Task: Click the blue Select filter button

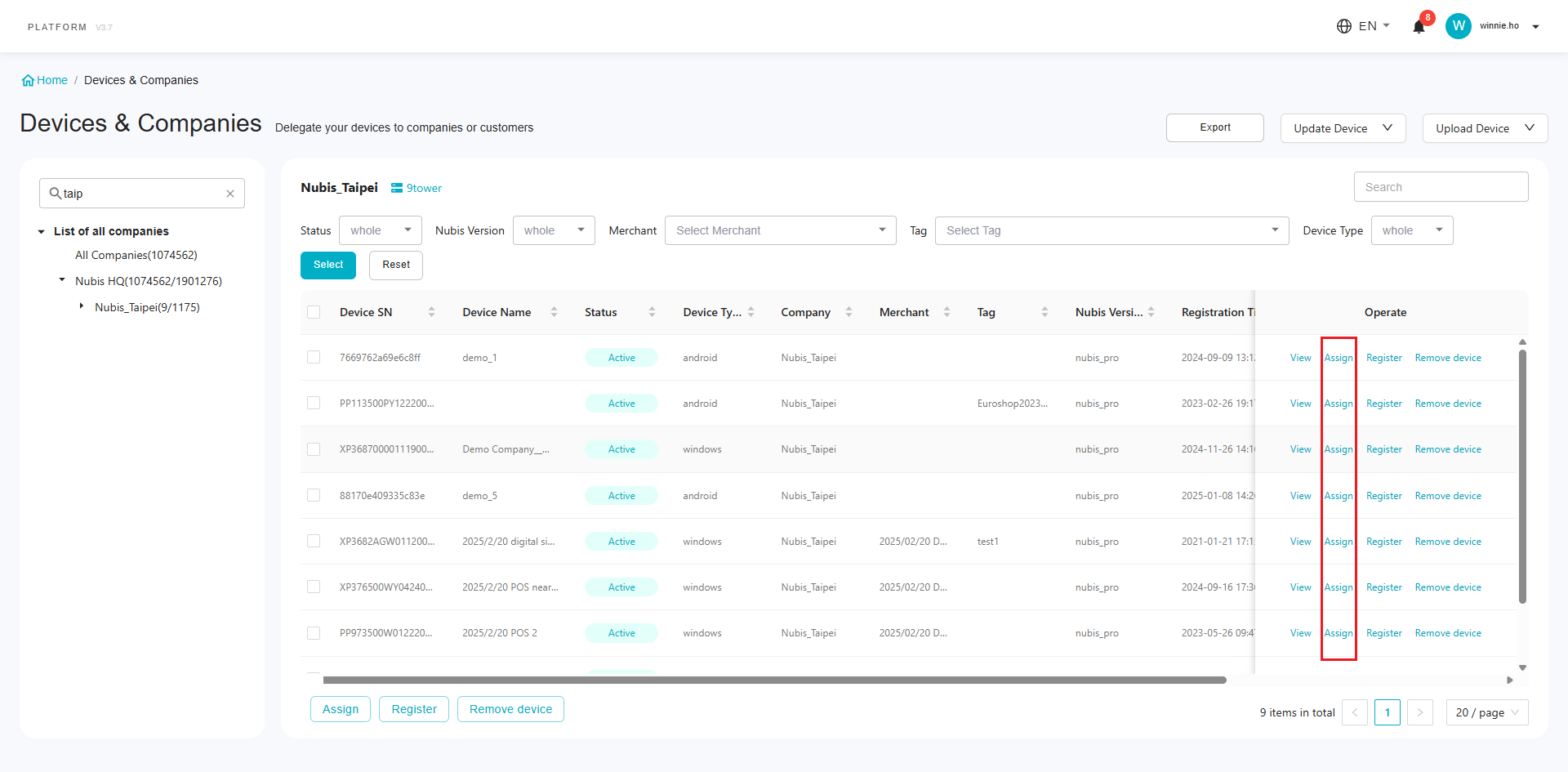Action: click(x=328, y=265)
